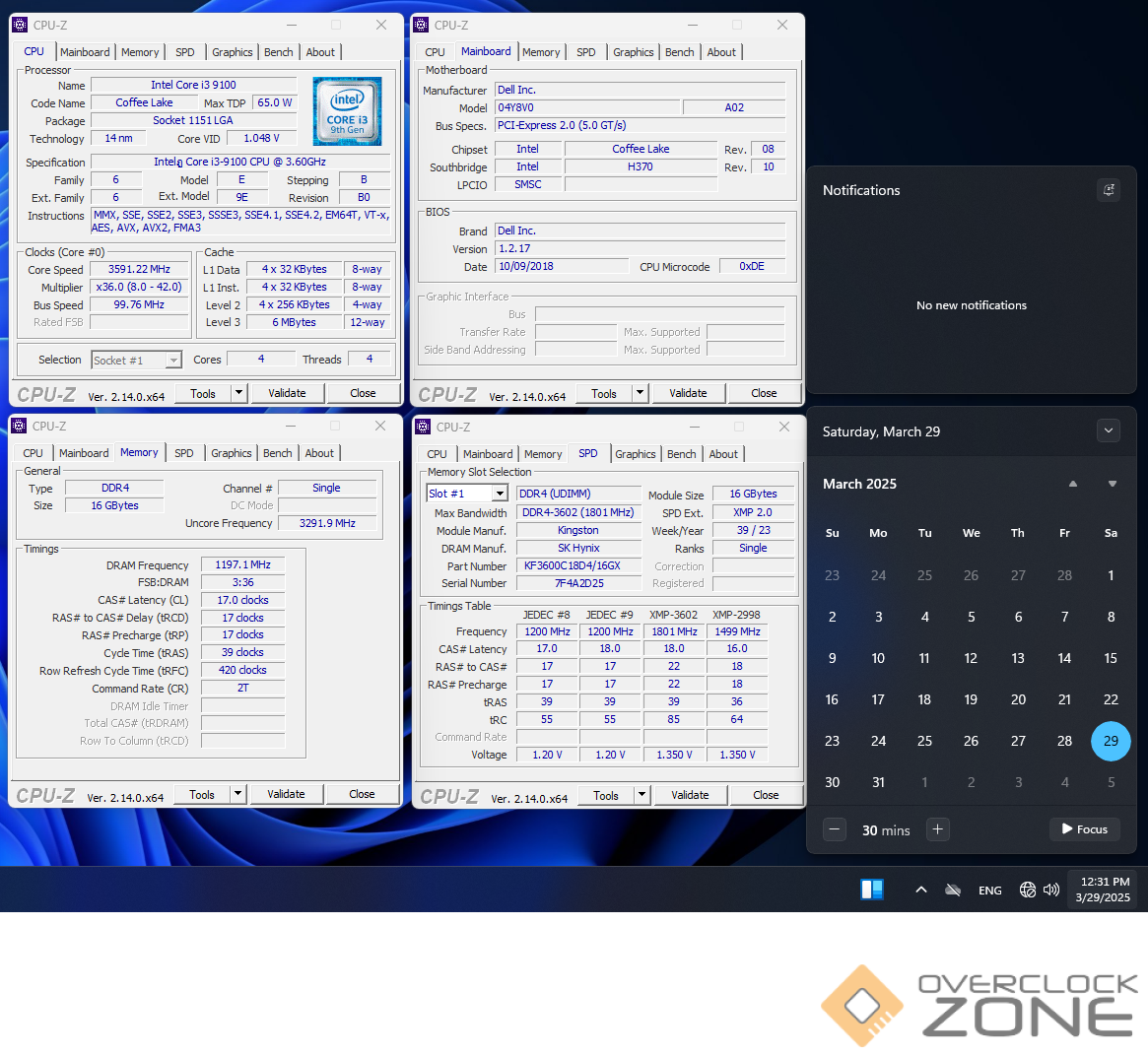Open Graphics tab in Memory window
Viewport: 1148px width, 1057px height.
pos(232,453)
